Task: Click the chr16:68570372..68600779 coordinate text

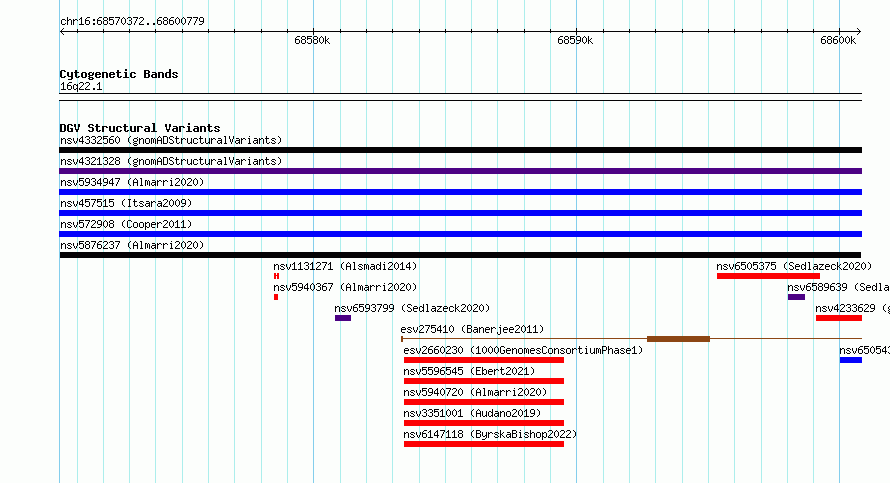Action: pos(132,21)
